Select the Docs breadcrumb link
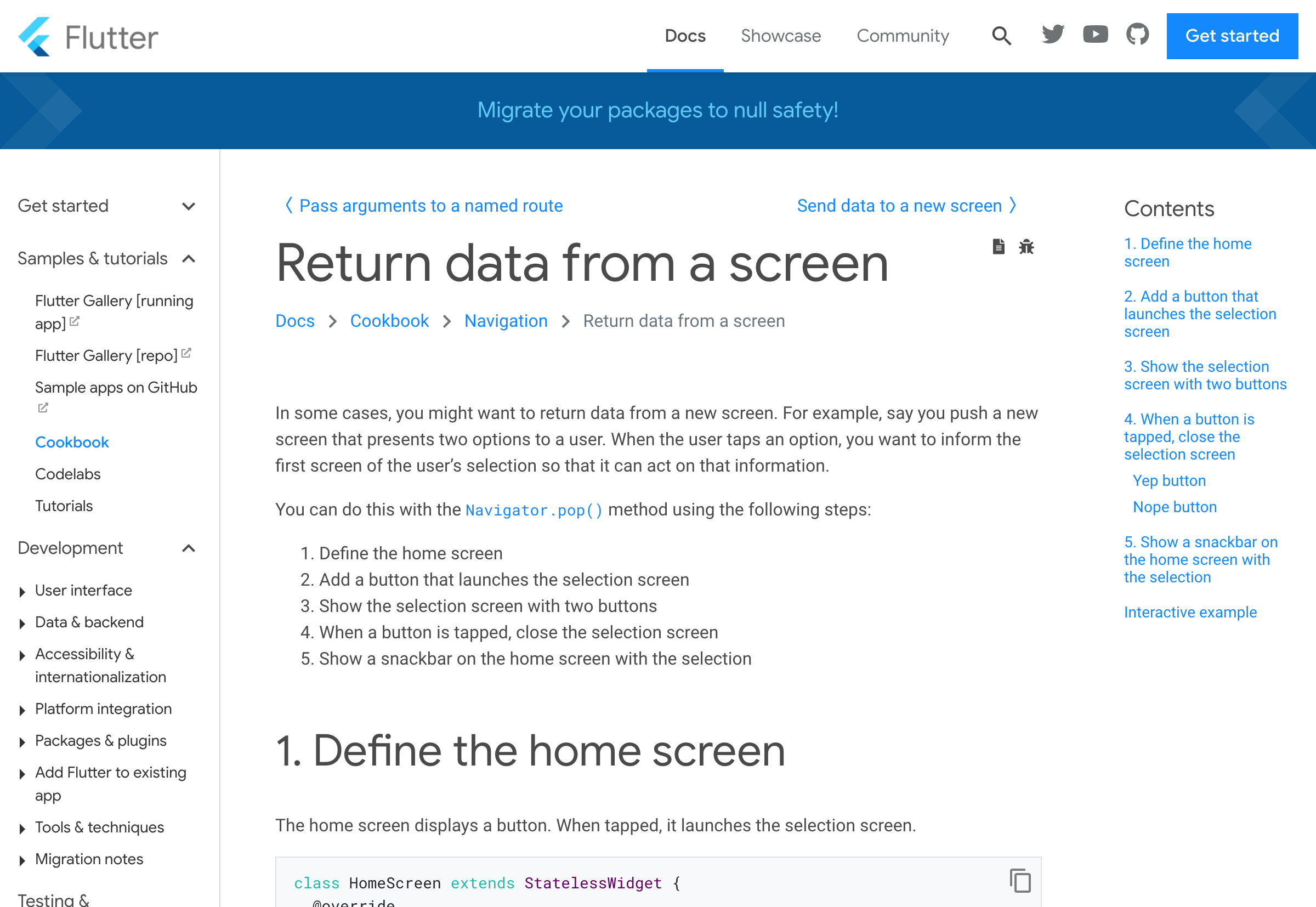1316x907 pixels. [x=295, y=320]
